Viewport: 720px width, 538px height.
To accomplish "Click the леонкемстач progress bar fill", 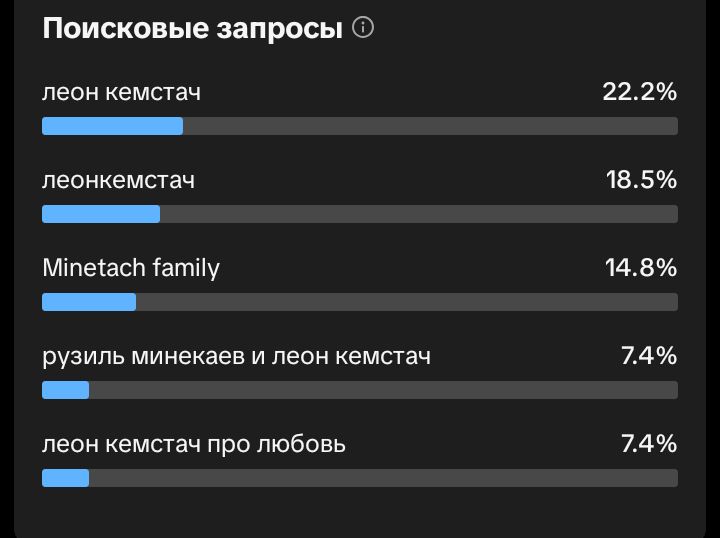I will coord(101,214).
